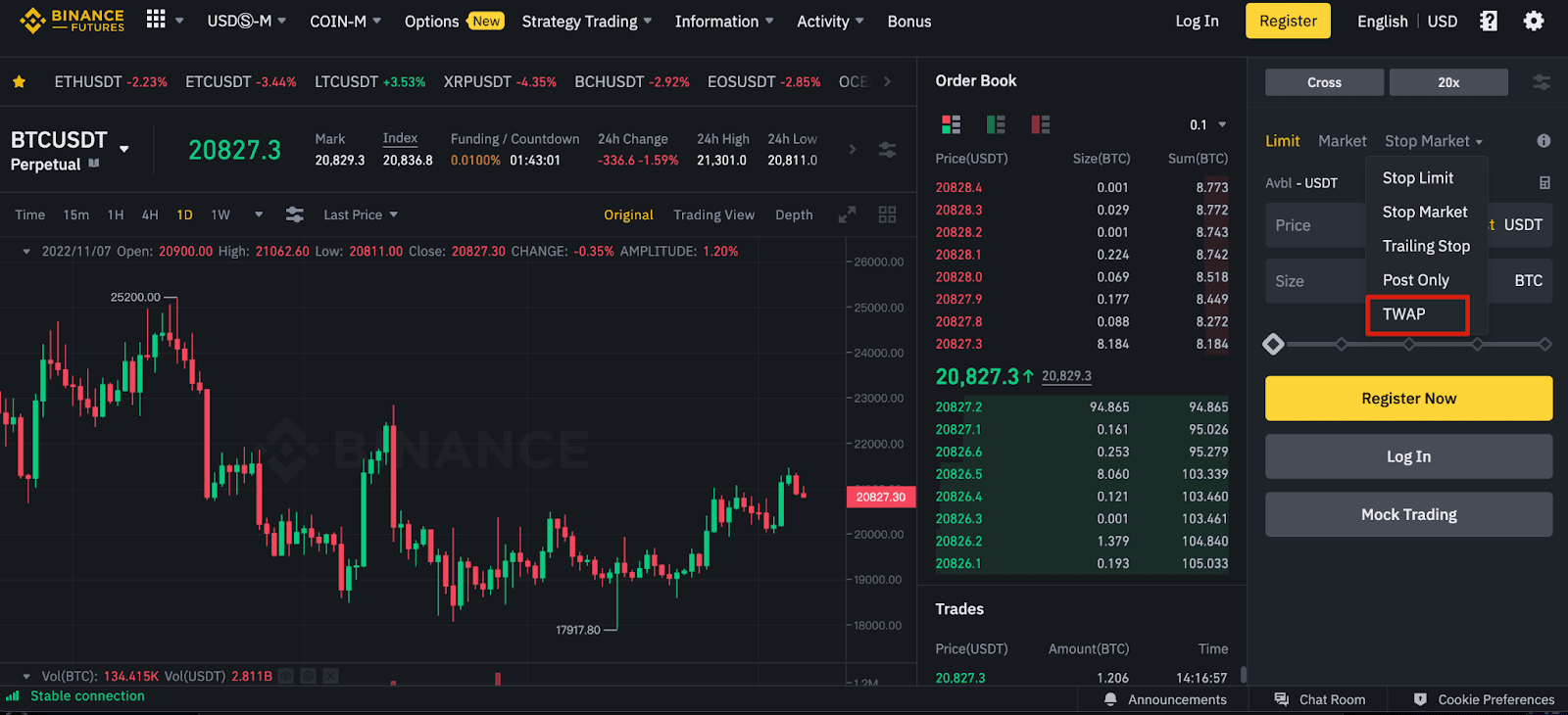Open chart preferences sliders beside 24h Low
The width and height of the screenshot is (1568, 715).
click(x=887, y=150)
